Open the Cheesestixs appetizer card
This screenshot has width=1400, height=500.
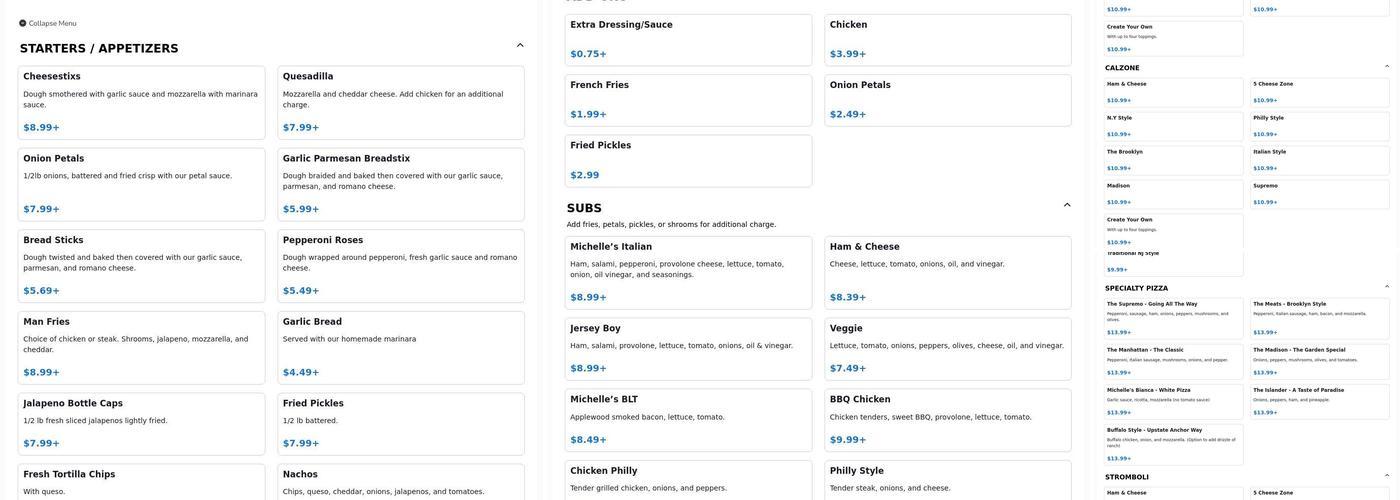pyautogui.click(x=141, y=102)
